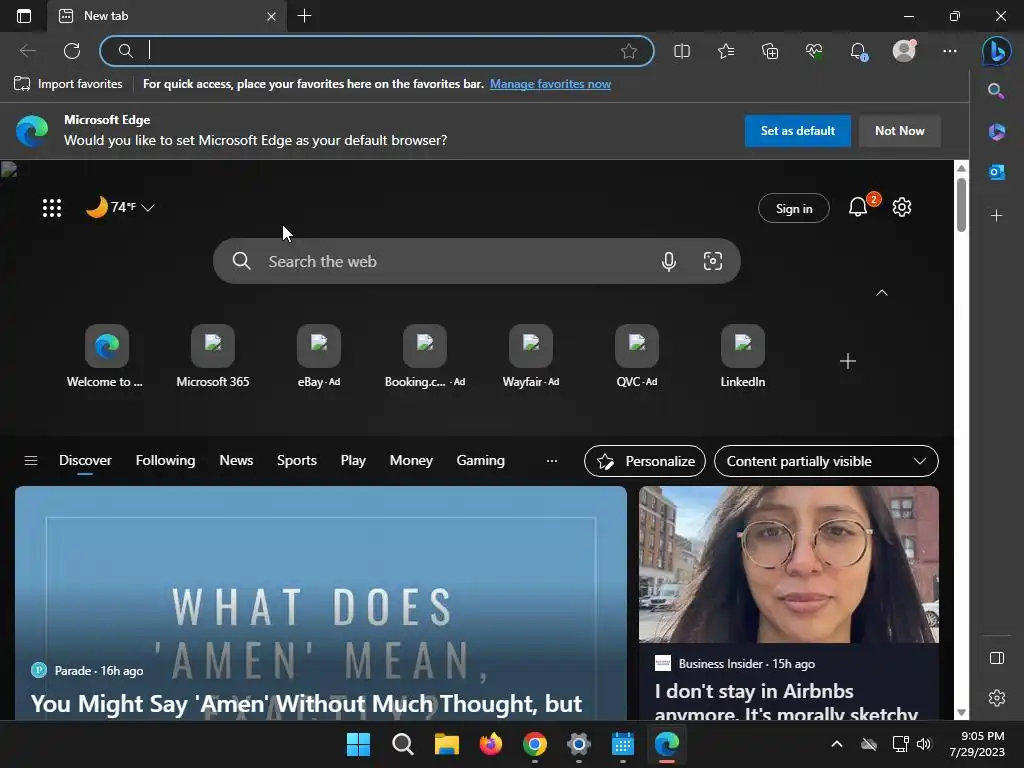The height and width of the screenshot is (768, 1024).
Task: Open the app launcher grid icon
Action: [x=52, y=208]
